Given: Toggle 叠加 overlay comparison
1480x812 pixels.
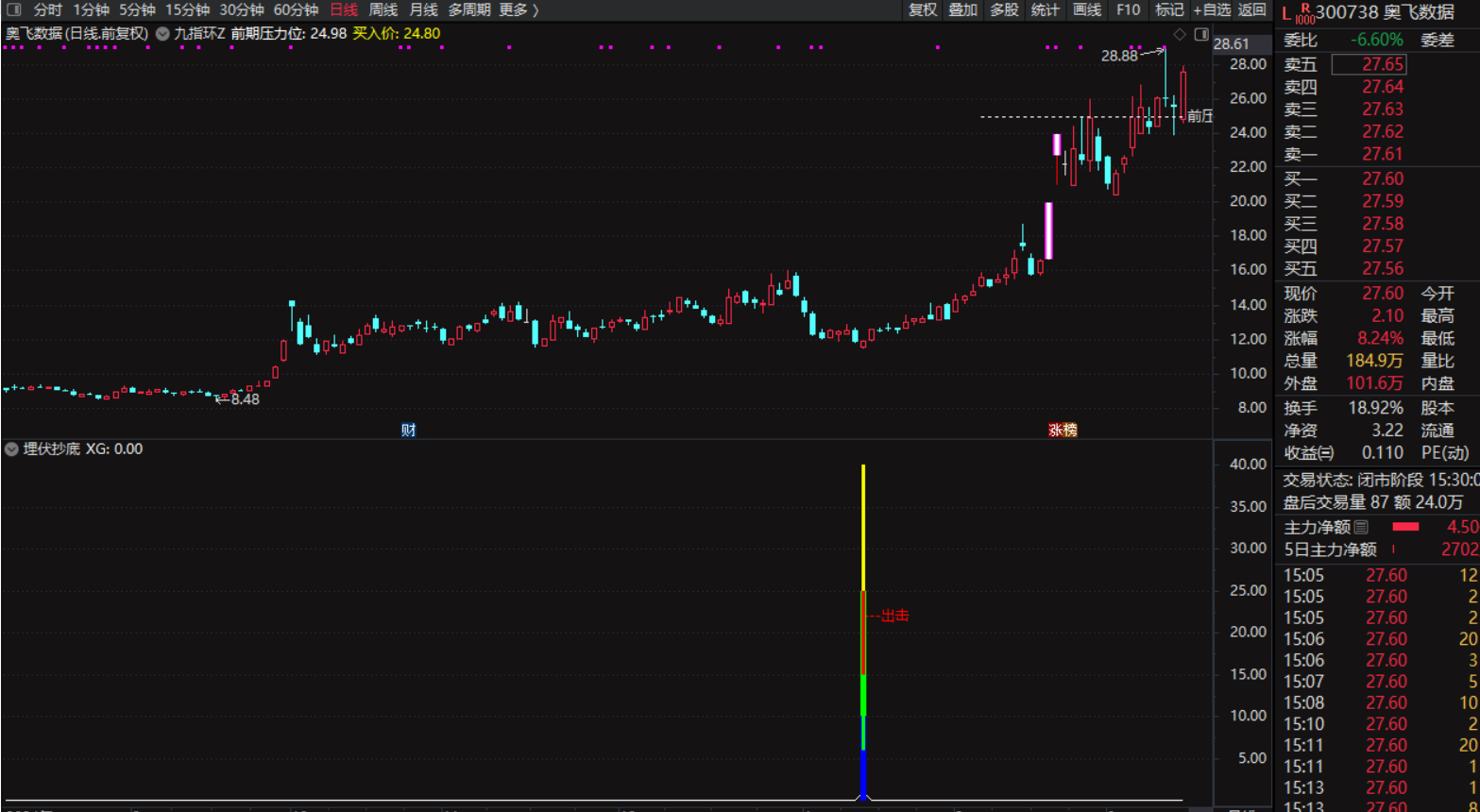Looking at the screenshot, I should click(962, 10).
